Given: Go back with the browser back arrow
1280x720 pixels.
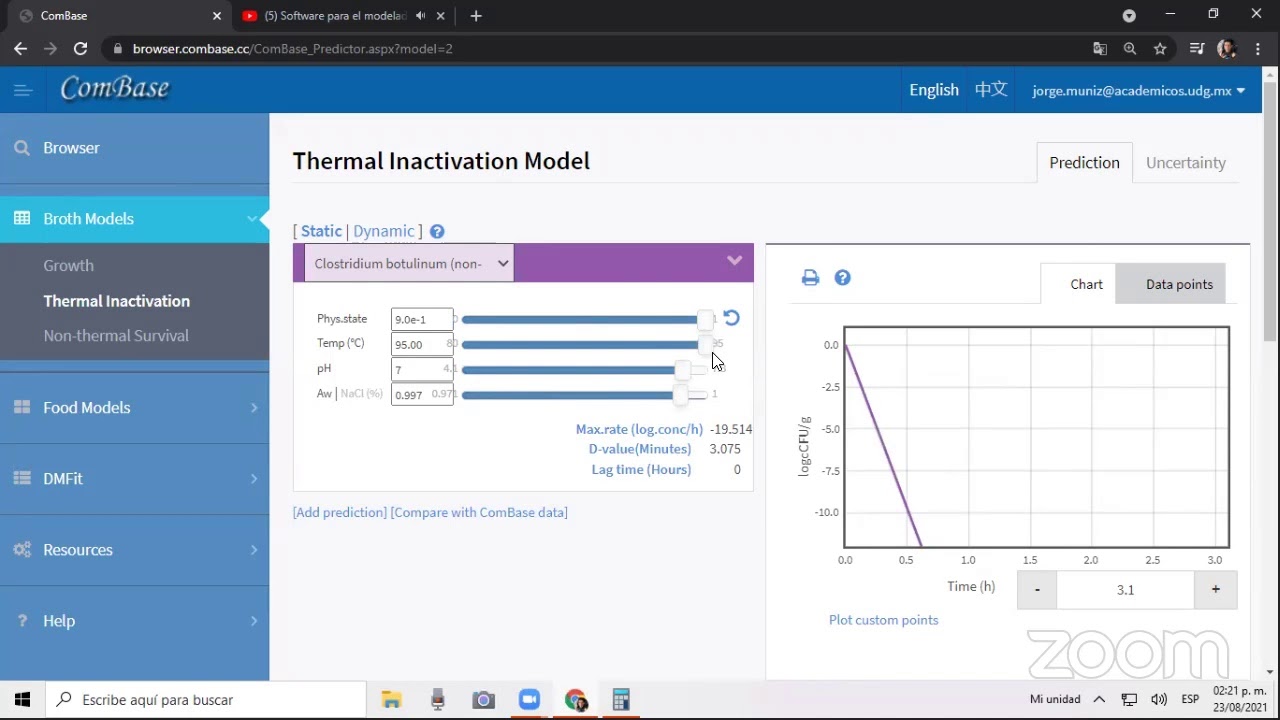Looking at the screenshot, I should pyautogui.click(x=21, y=48).
